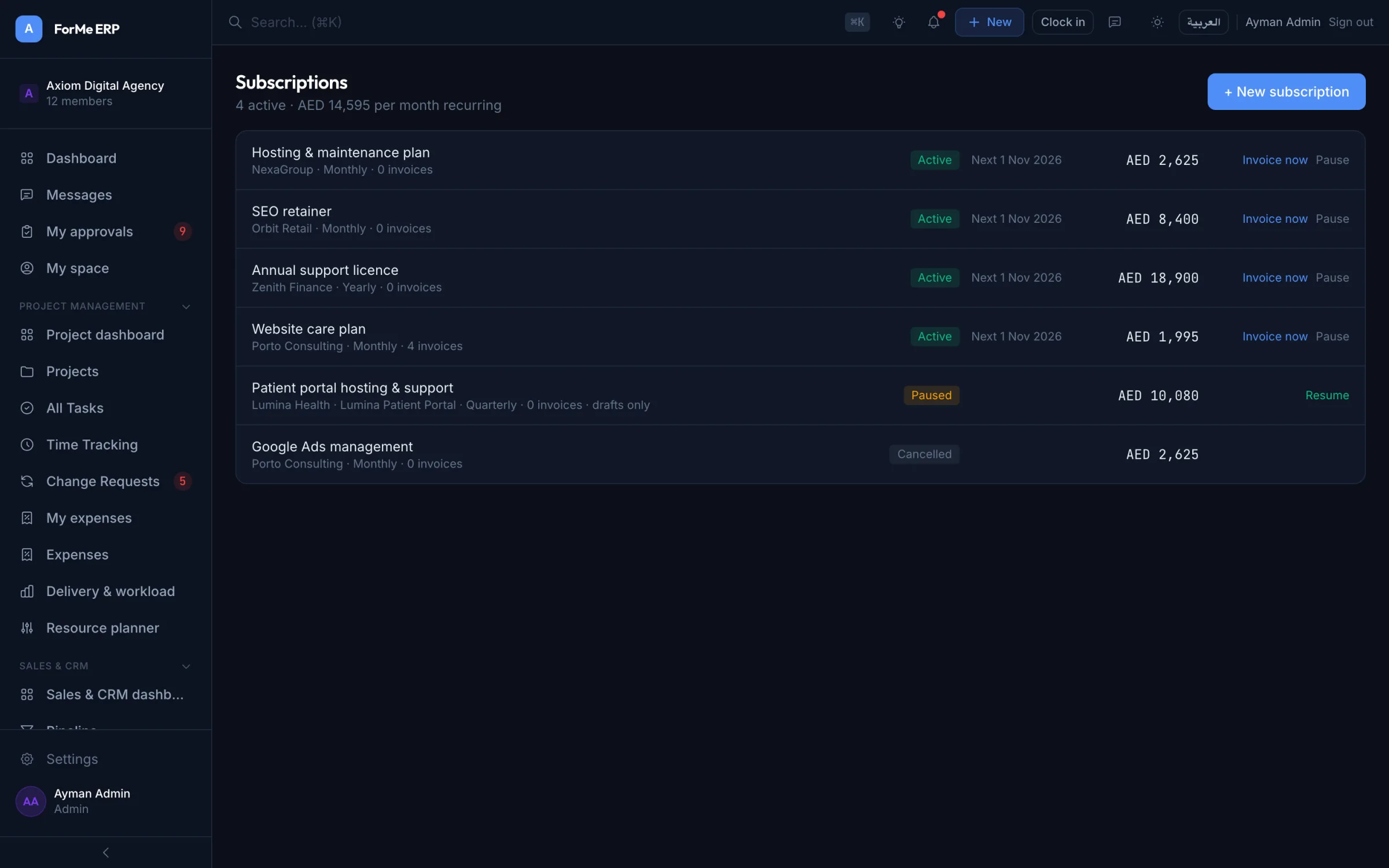Screen dimensions: 1389x868
Task: Collapse the sidebar with bottom chevron
Action: (x=106, y=852)
